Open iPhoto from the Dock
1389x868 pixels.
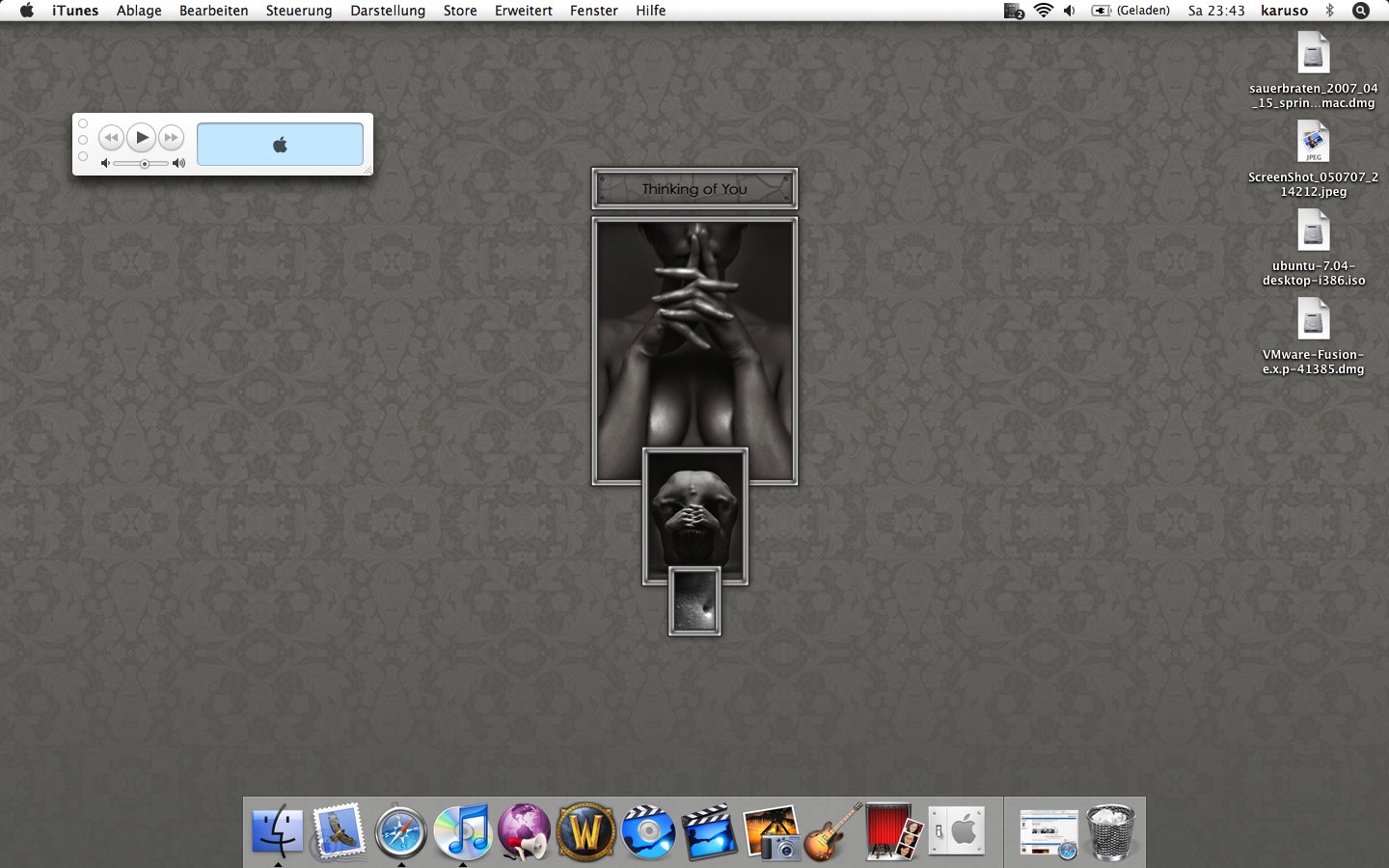click(771, 831)
